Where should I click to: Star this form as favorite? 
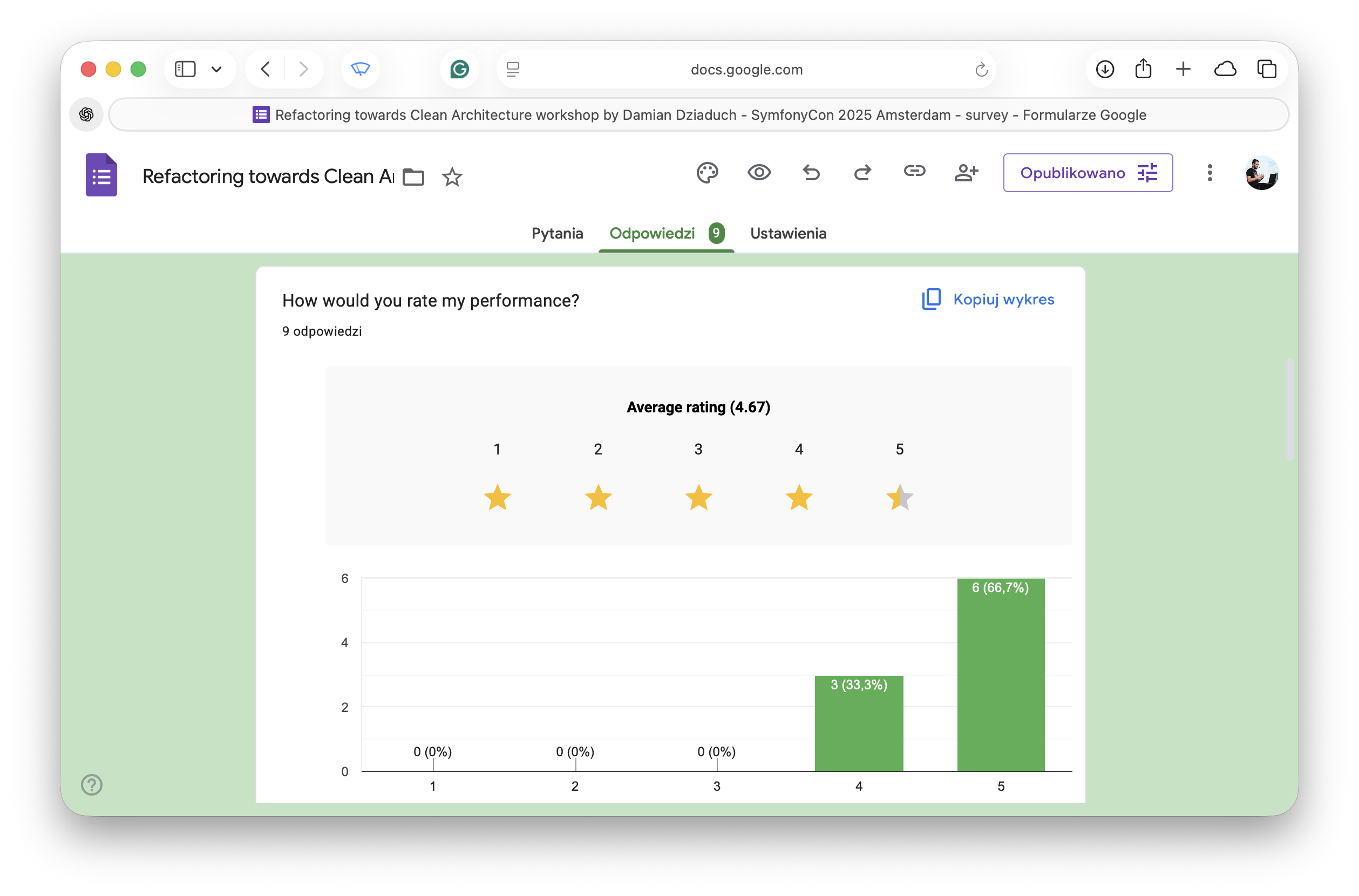(452, 177)
